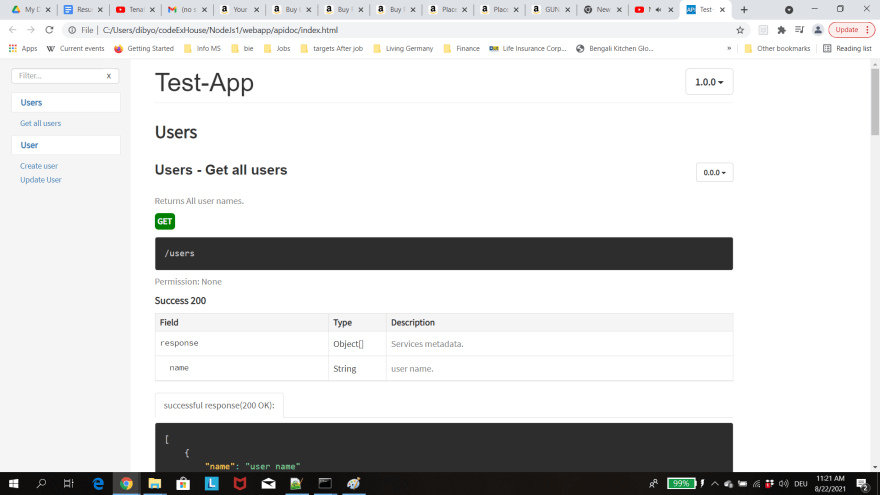Clear the filter with the X icon
This screenshot has width=880, height=495.
[x=109, y=76]
